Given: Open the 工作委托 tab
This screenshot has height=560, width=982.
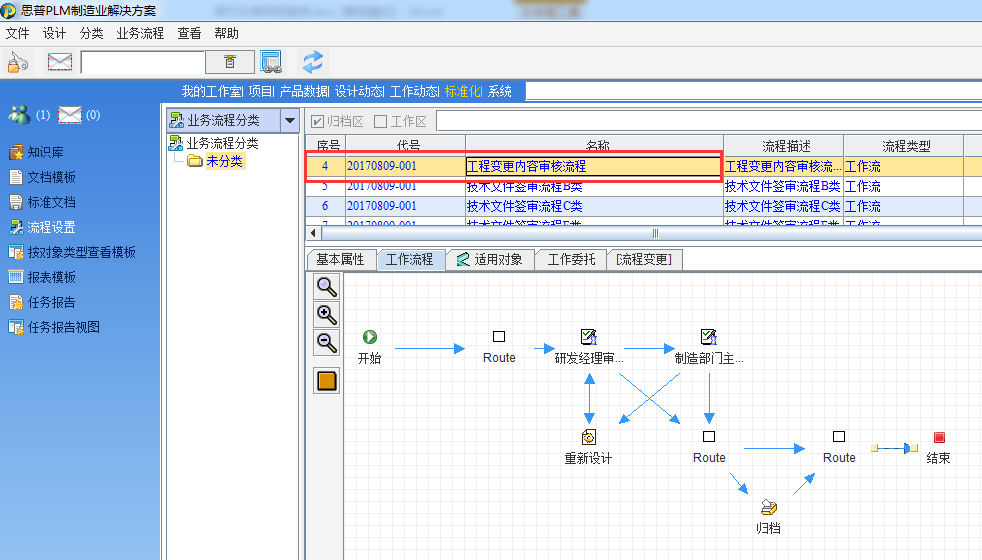Looking at the screenshot, I should (571, 259).
